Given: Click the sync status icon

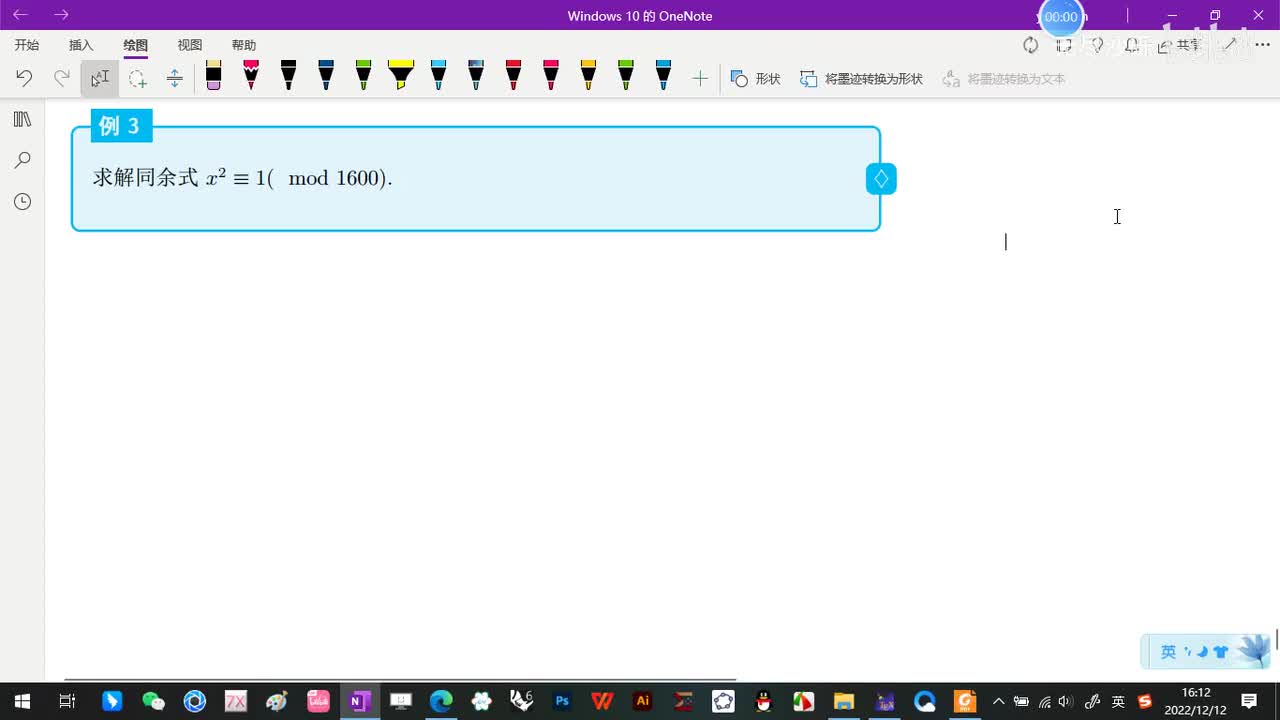Looking at the screenshot, I should pyautogui.click(x=1030, y=45).
